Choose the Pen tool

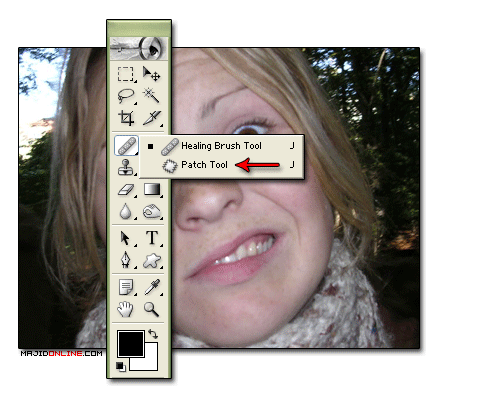click(126, 260)
